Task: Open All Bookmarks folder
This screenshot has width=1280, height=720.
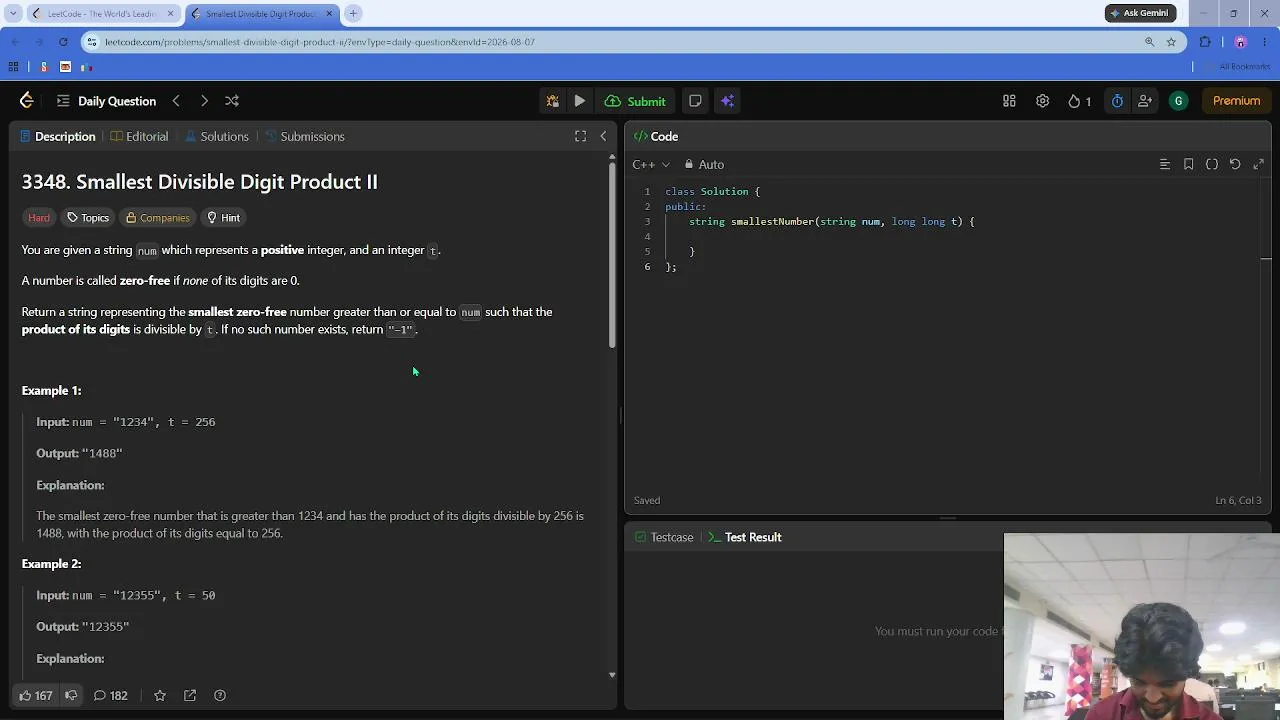Action: click(x=1238, y=67)
